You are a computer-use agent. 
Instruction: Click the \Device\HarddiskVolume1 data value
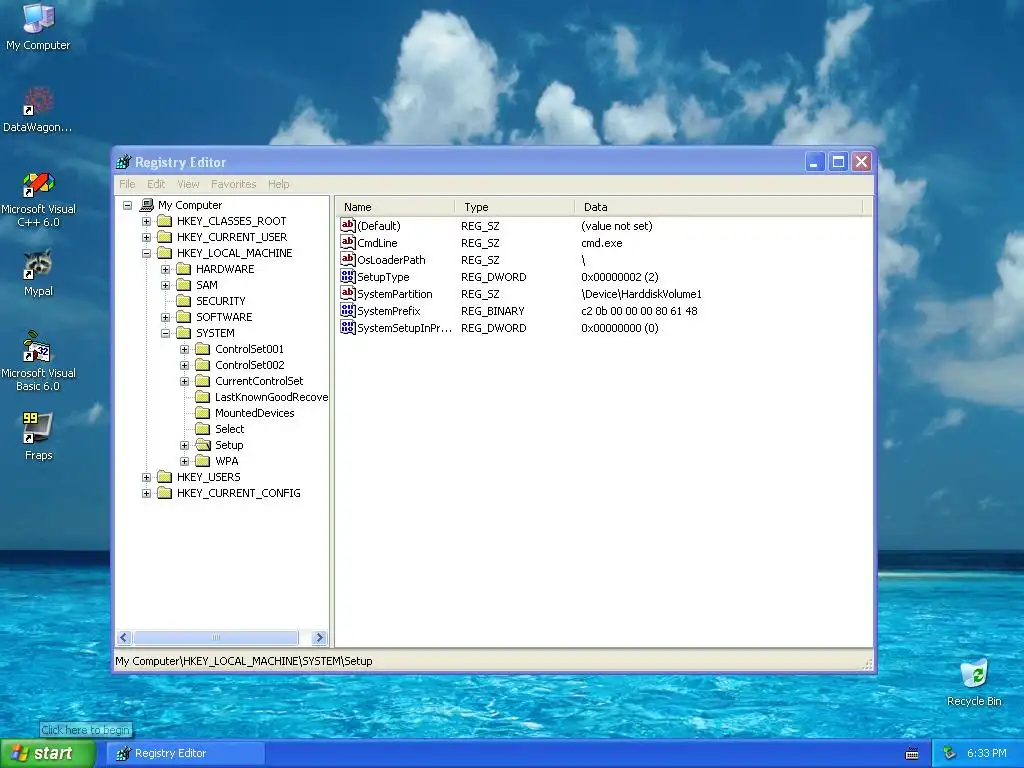coord(641,294)
